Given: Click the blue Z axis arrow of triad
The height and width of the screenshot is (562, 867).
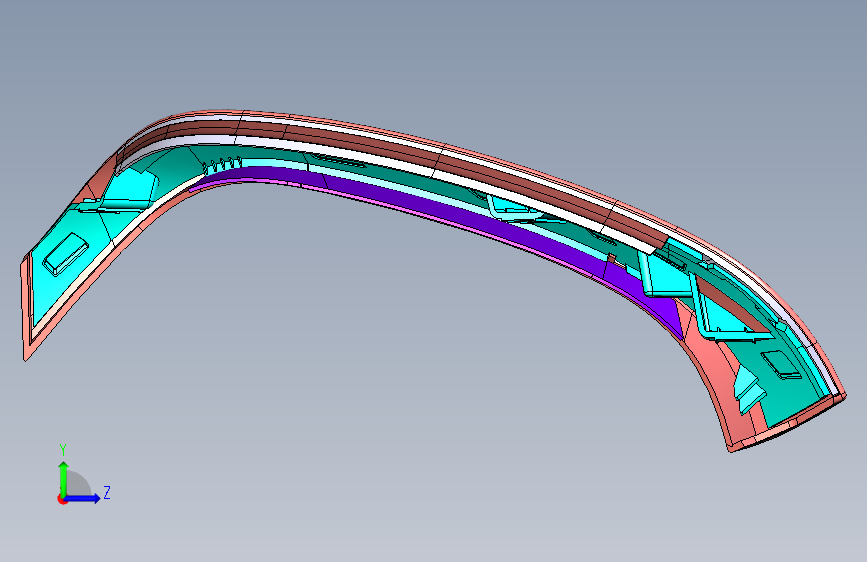Looking at the screenshot, I should (83, 498).
